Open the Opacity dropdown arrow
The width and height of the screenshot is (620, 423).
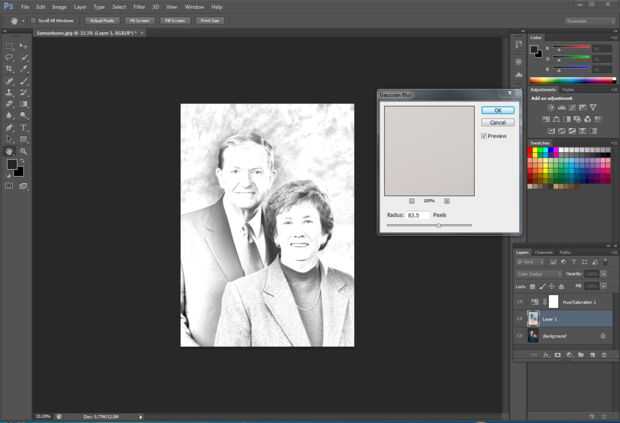point(604,274)
